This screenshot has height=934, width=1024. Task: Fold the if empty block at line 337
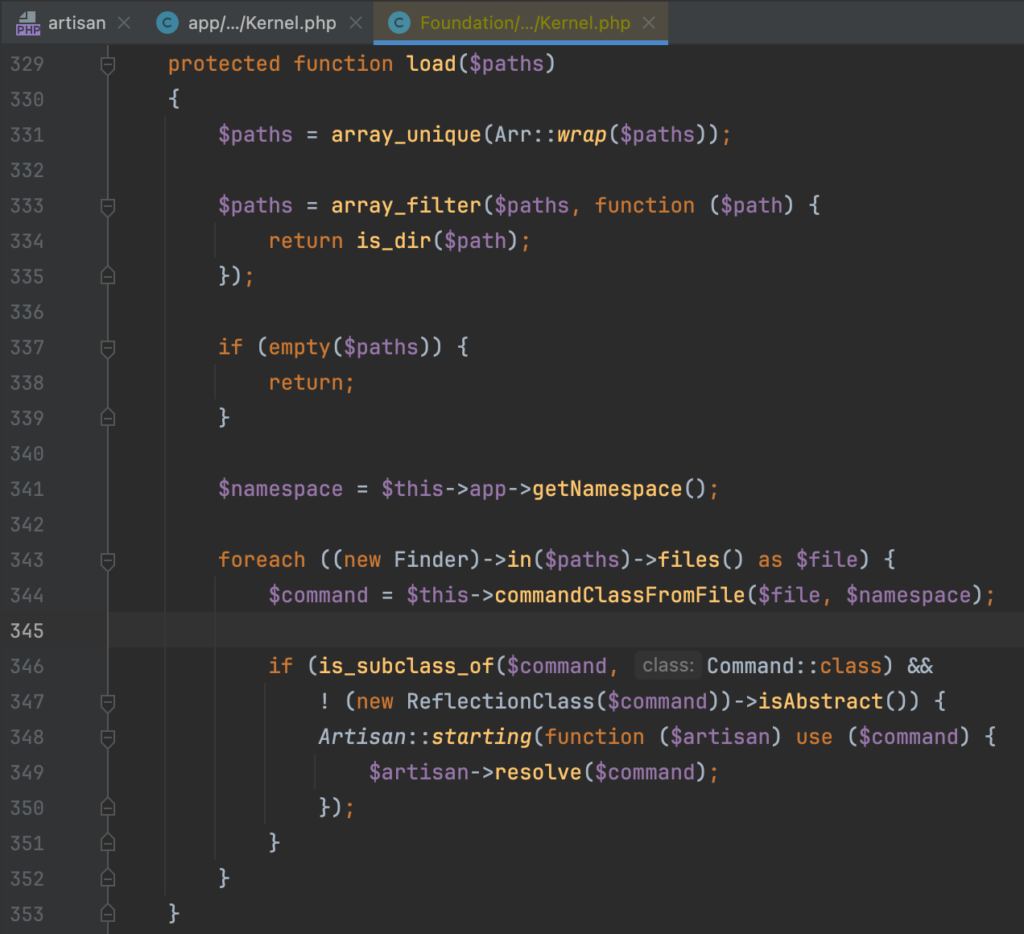[x=108, y=347]
